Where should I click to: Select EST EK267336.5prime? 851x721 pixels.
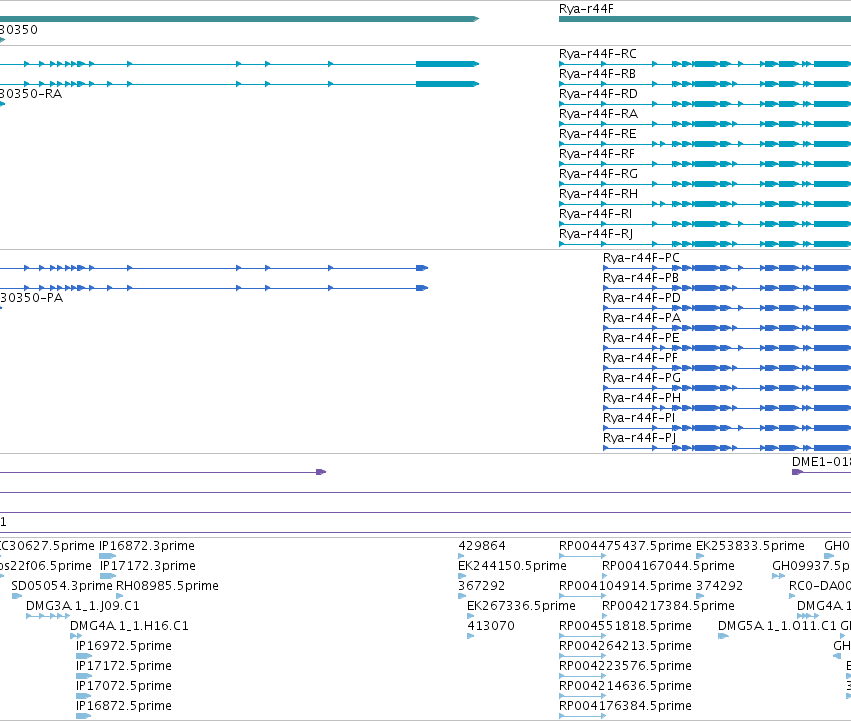[522, 606]
